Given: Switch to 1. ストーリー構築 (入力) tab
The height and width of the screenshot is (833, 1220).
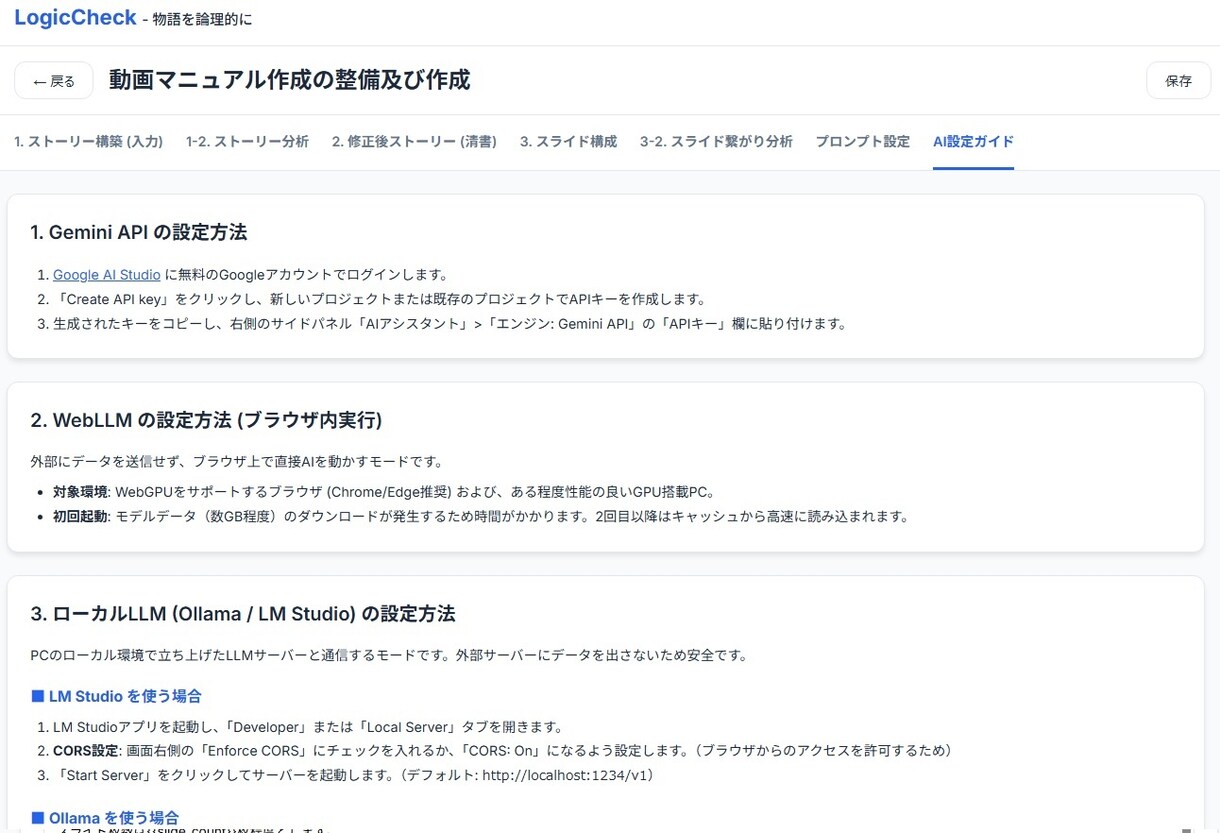Looking at the screenshot, I should click(89, 141).
